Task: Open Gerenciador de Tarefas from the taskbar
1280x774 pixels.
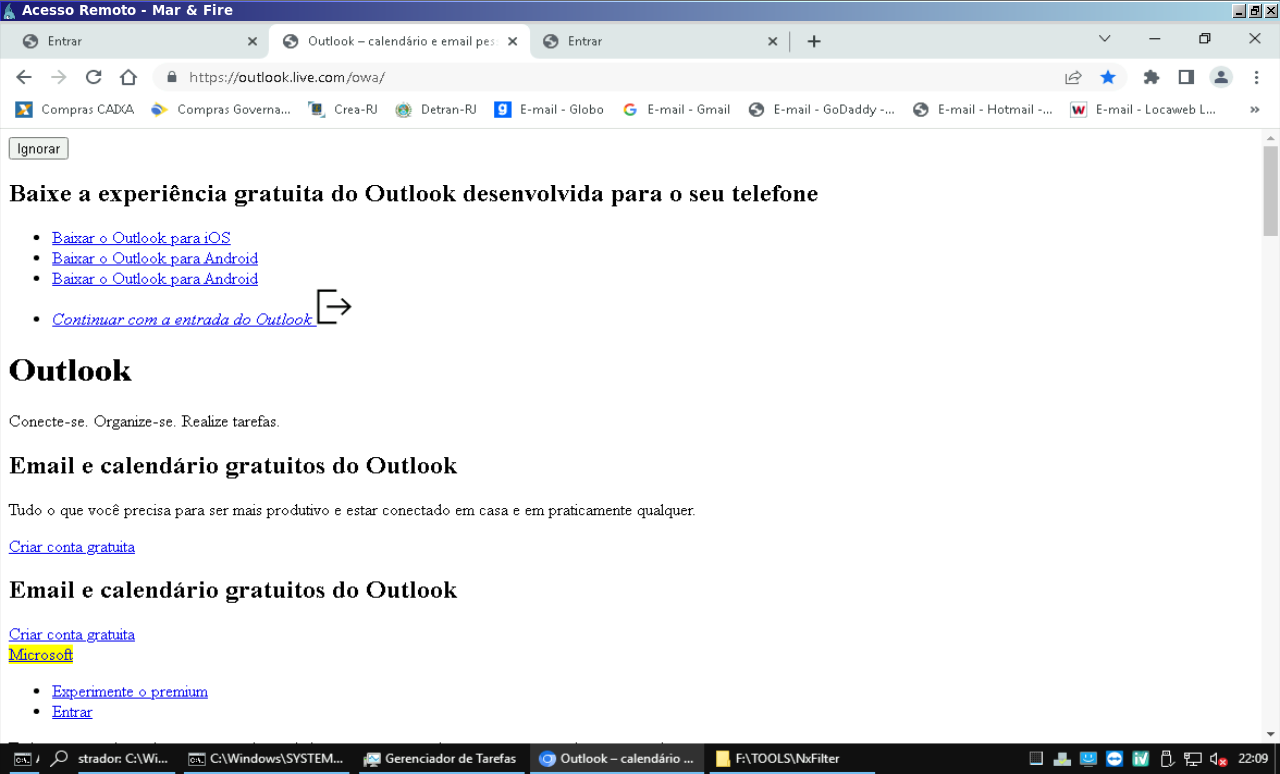Action: (440, 759)
